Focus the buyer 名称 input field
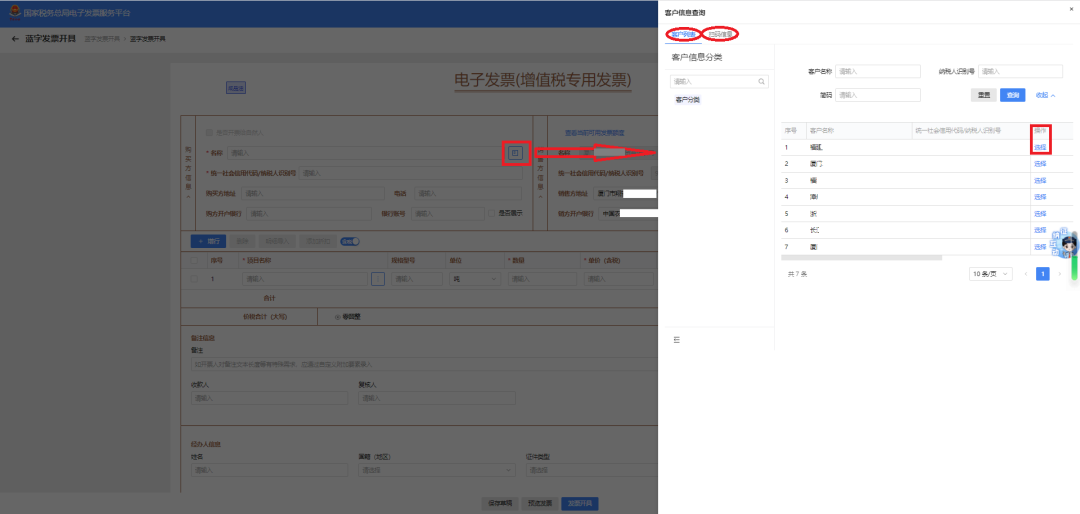The width and height of the screenshot is (1080, 514). point(375,153)
